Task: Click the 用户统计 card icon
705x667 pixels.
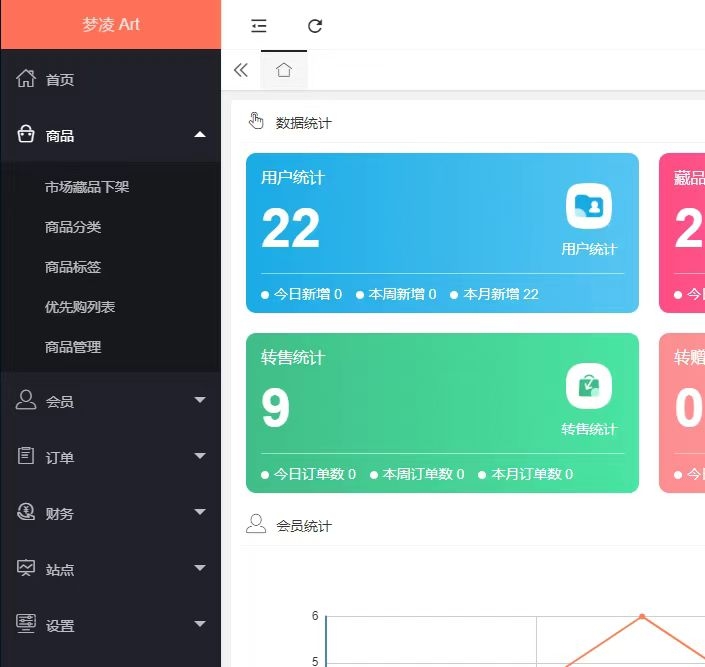Action: point(589,207)
